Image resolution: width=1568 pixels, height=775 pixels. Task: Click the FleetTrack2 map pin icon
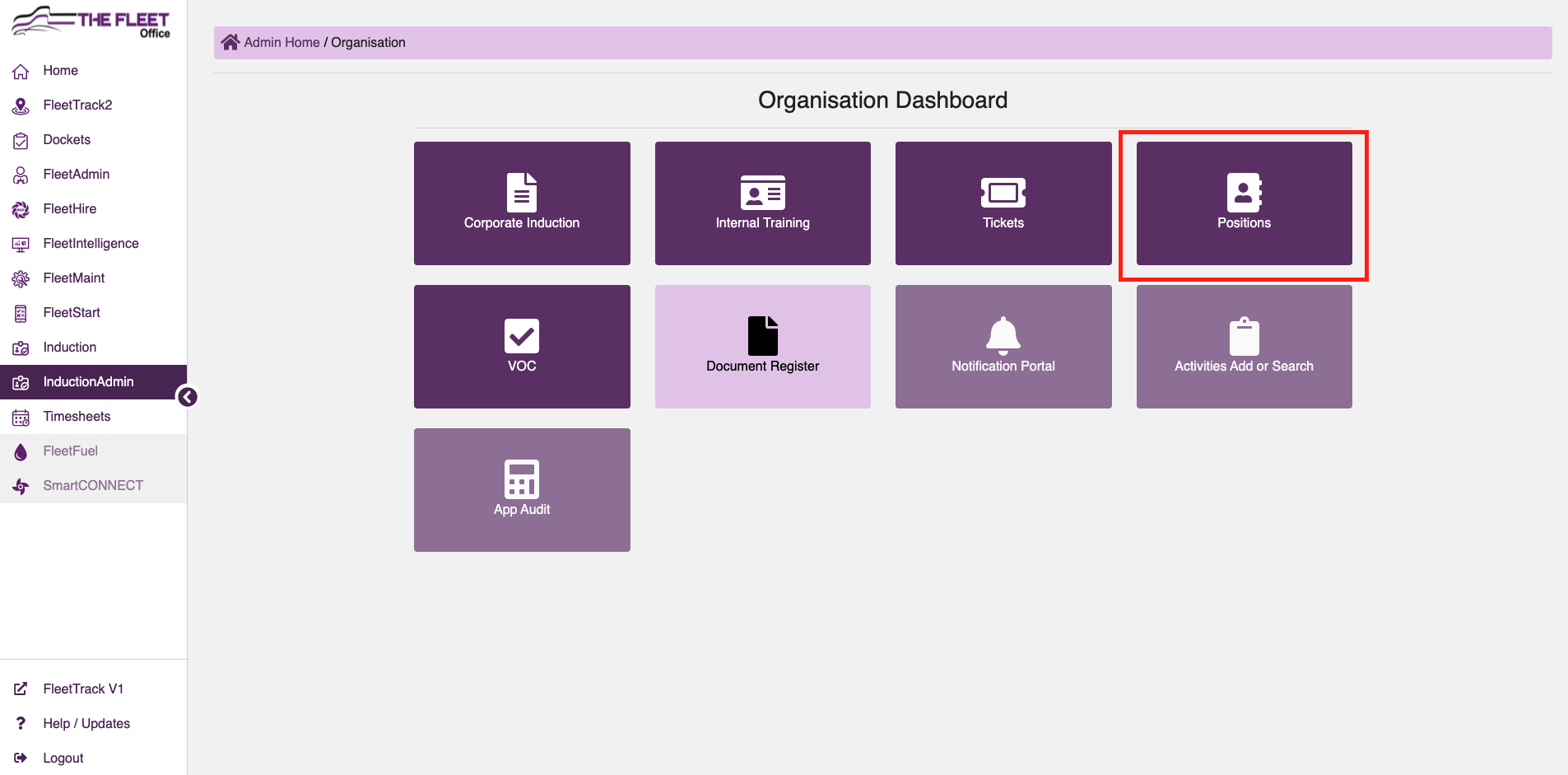tap(21, 106)
